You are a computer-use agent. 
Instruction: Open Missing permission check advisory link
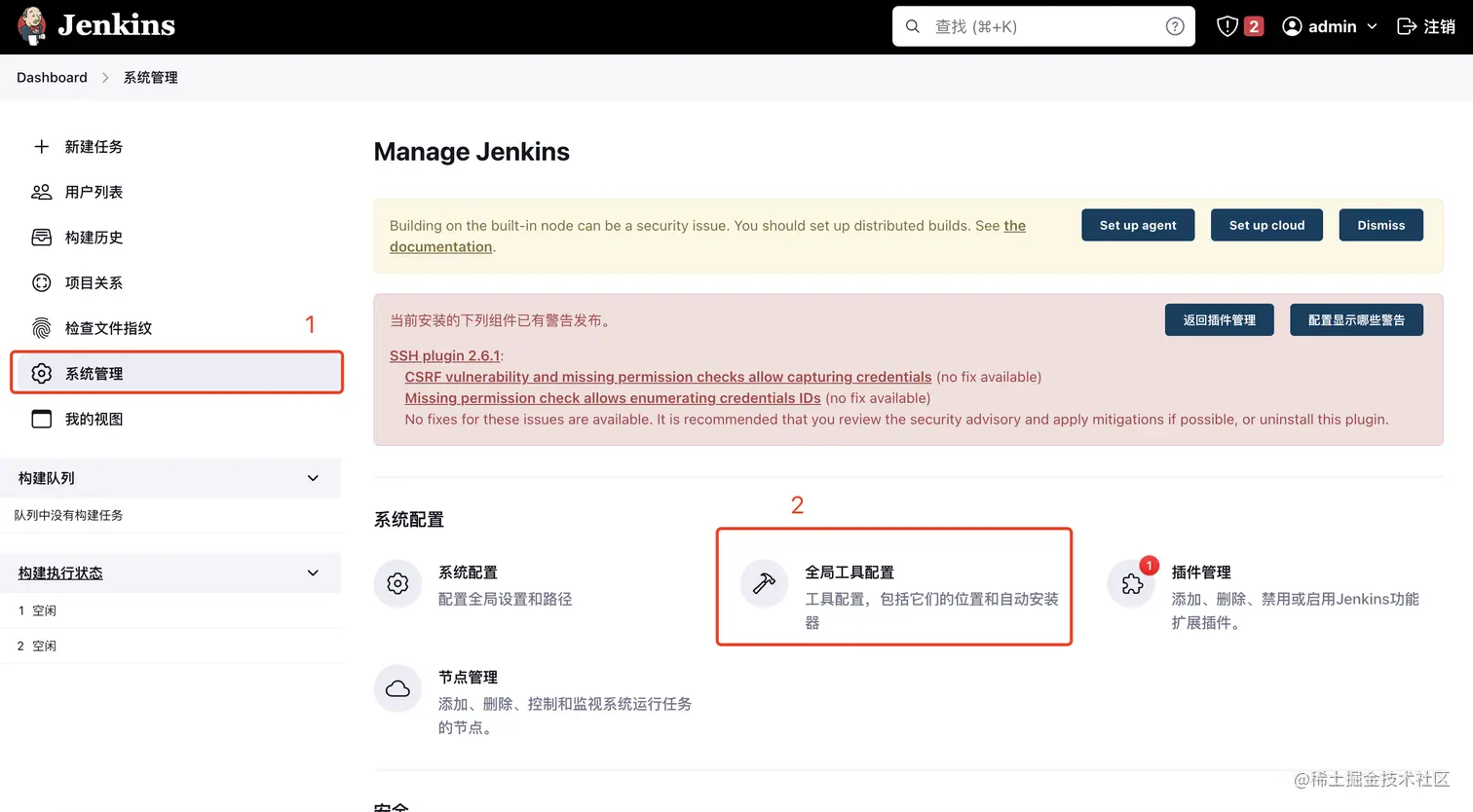[613, 398]
